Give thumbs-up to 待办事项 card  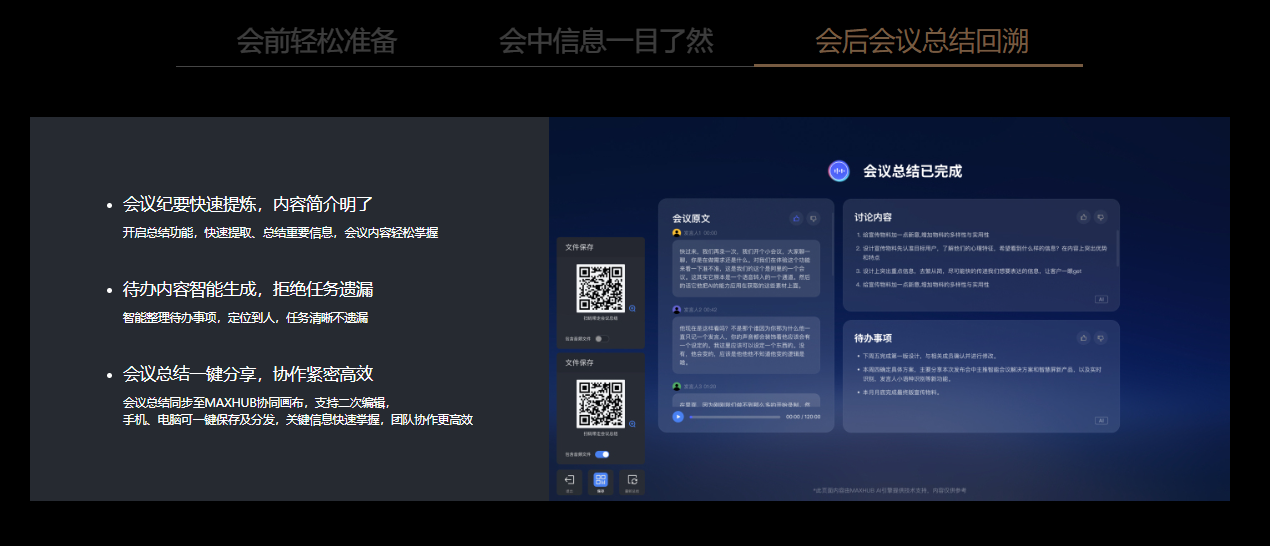(x=1083, y=338)
